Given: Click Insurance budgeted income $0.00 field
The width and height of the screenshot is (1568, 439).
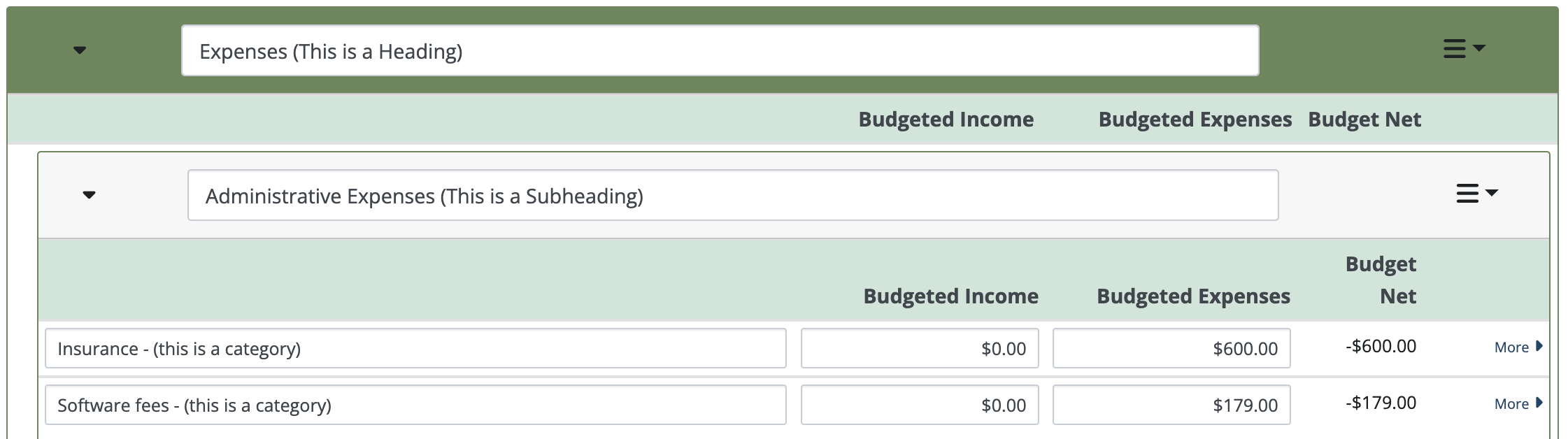Looking at the screenshot, I should coord(920,348).
